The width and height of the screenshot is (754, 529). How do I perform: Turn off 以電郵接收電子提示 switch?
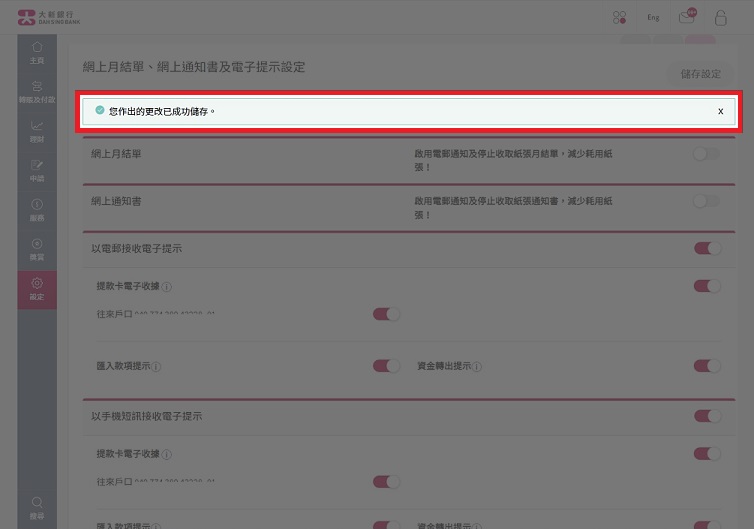707,249
